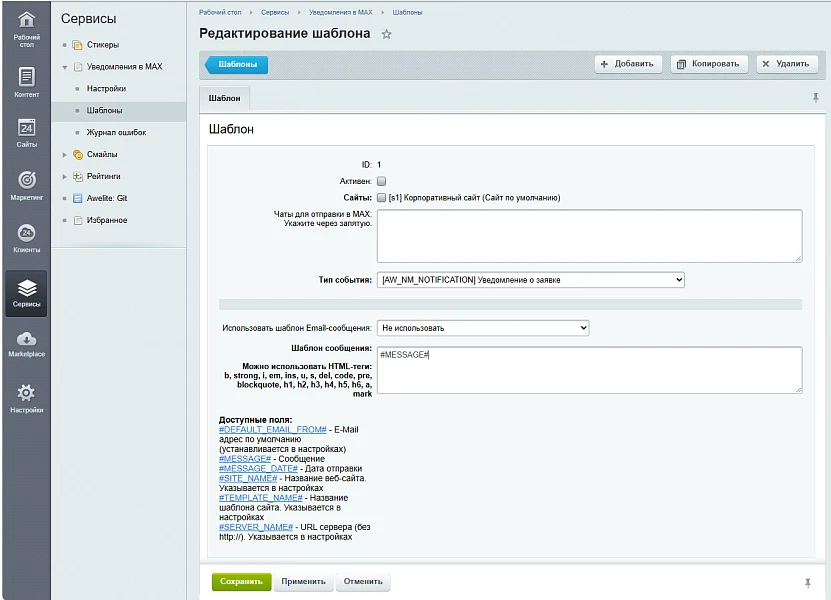Go back via the blue Шаблоны button
Image resolution: width=831 pixels, height=600 pixels.
click(236, 65)
